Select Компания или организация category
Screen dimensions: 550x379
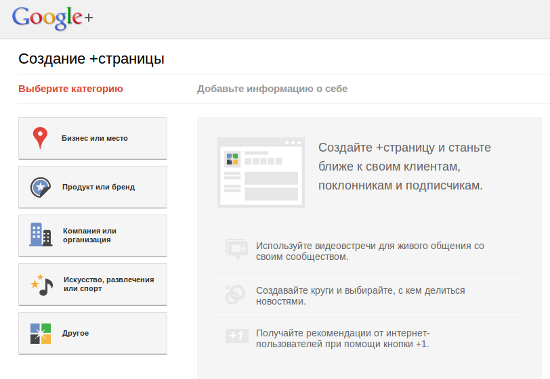[93, 235]
